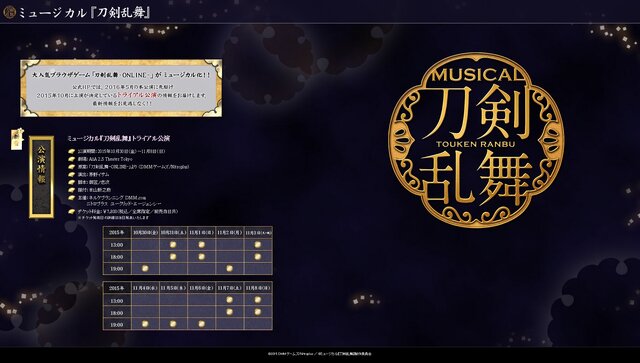Select the 11月3日 13:00 performance marker

pos(258,245)
